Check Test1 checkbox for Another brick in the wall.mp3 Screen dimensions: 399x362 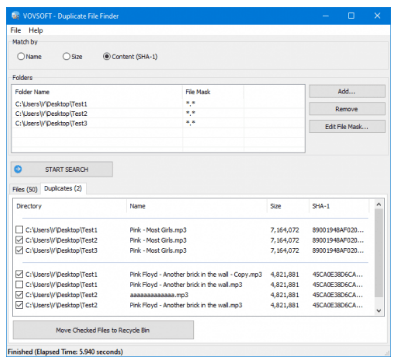click(19, 284)
